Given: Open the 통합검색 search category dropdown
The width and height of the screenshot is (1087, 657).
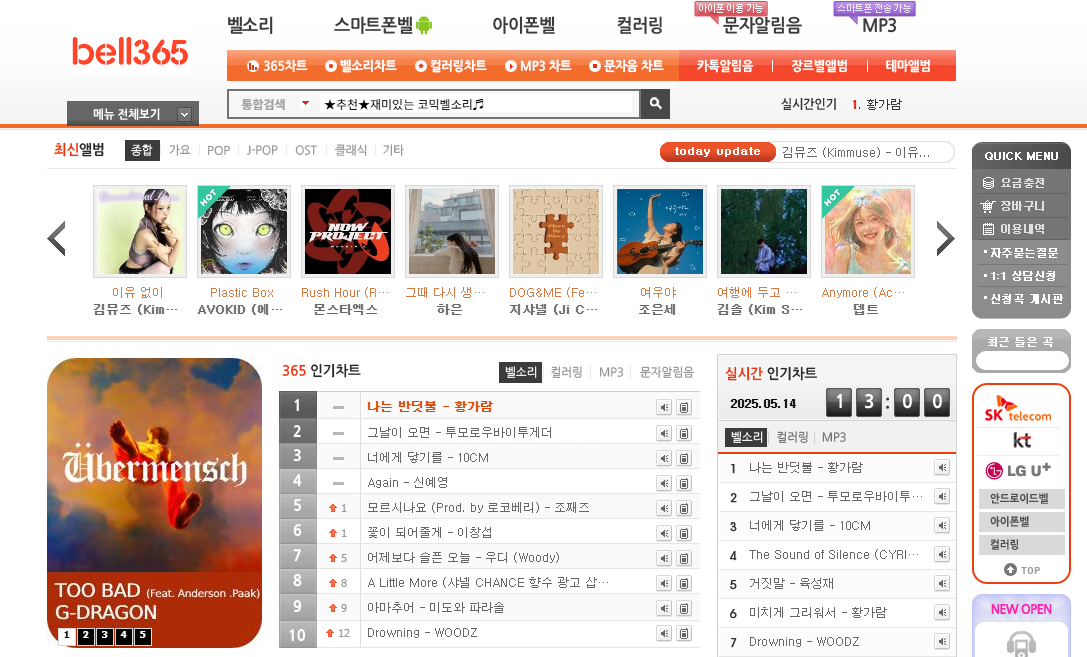Looking at the screenshot, I should [273, 104].
